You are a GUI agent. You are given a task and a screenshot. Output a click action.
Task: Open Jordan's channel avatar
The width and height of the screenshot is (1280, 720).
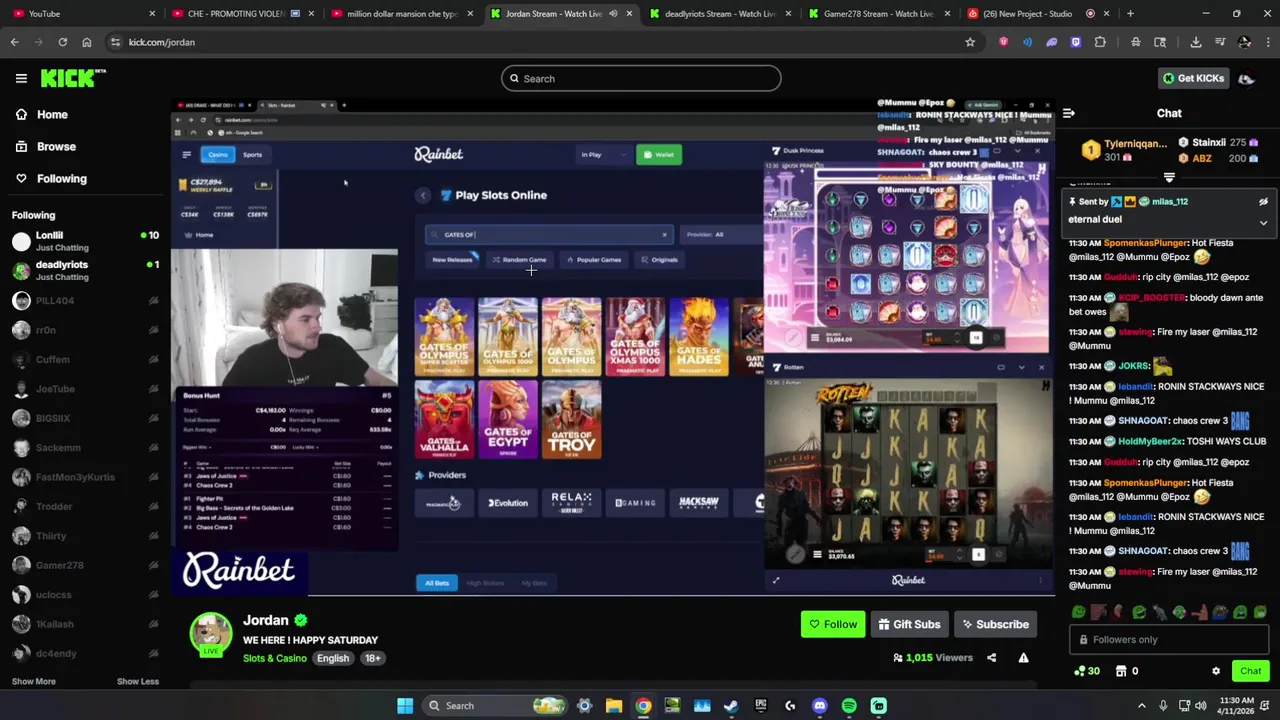(211, 633)
